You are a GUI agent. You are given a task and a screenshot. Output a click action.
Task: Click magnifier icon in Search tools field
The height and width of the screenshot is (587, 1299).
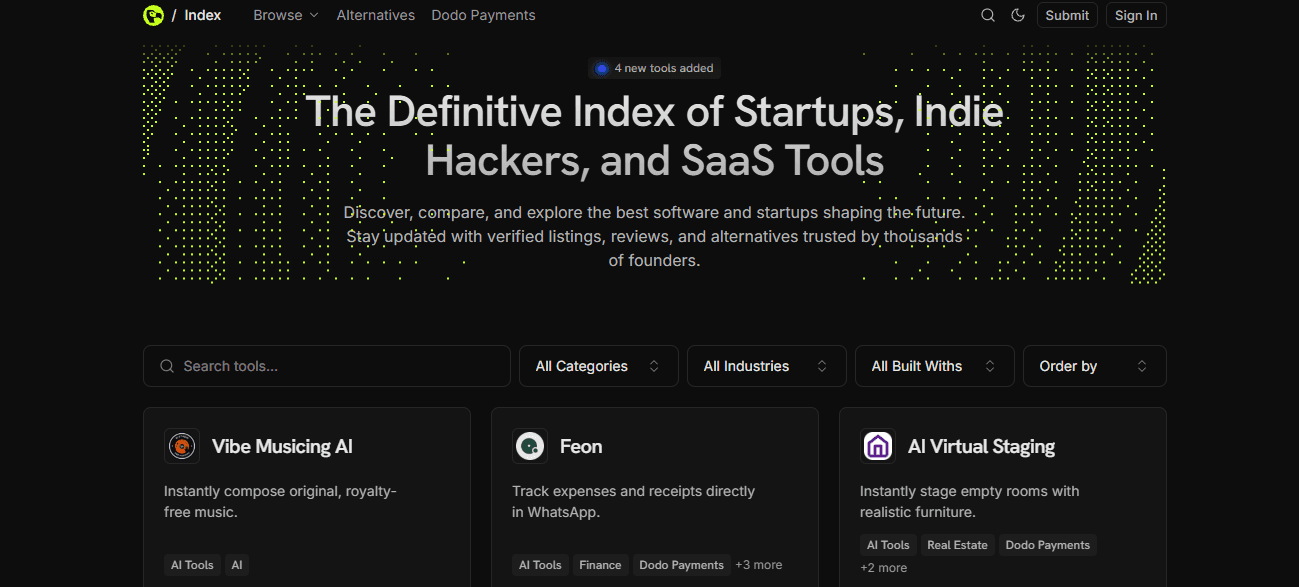coord(167,366)
